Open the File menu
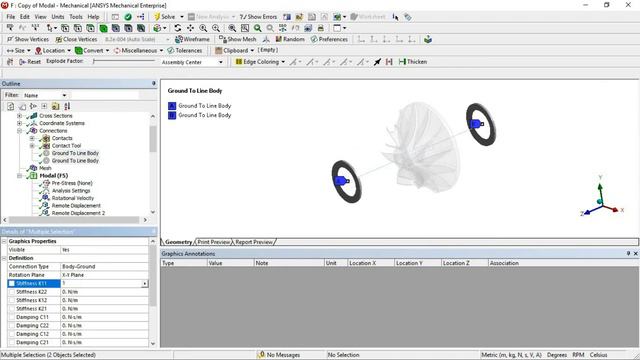Screen dimensions: 640x360 tap(11, 17)
